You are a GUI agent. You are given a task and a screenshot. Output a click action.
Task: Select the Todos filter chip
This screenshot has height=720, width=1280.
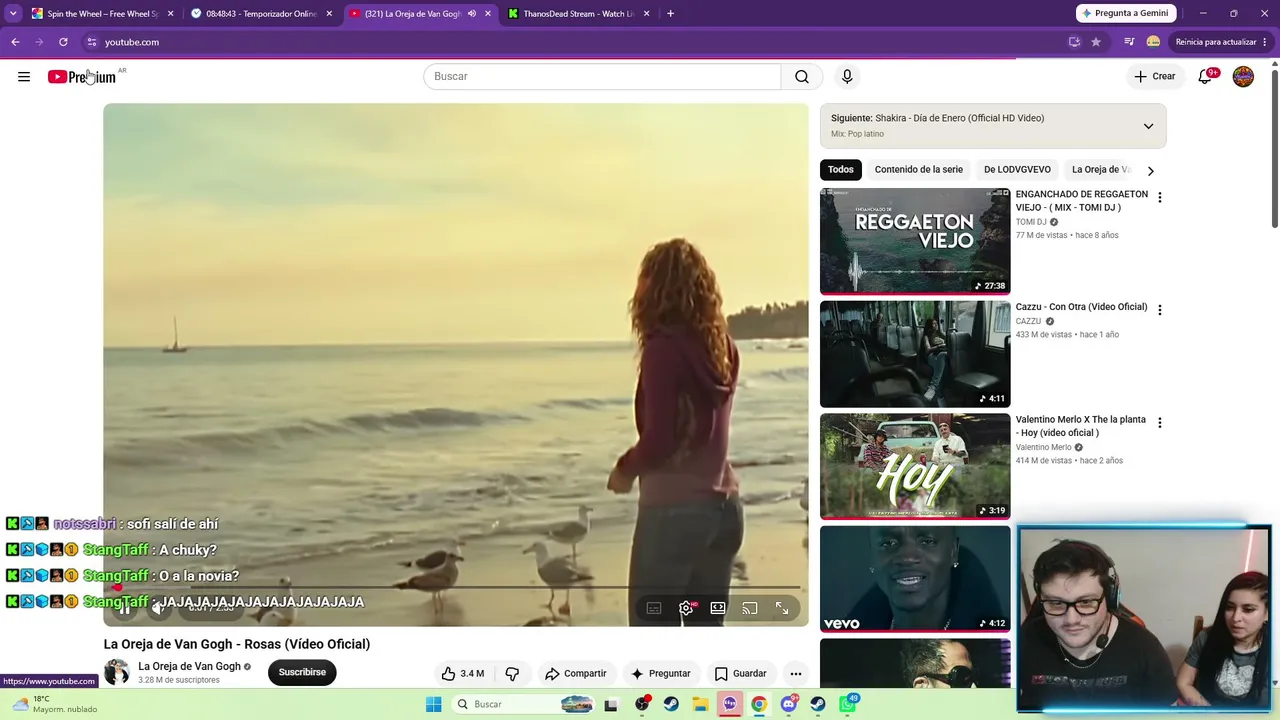[841, 170]
